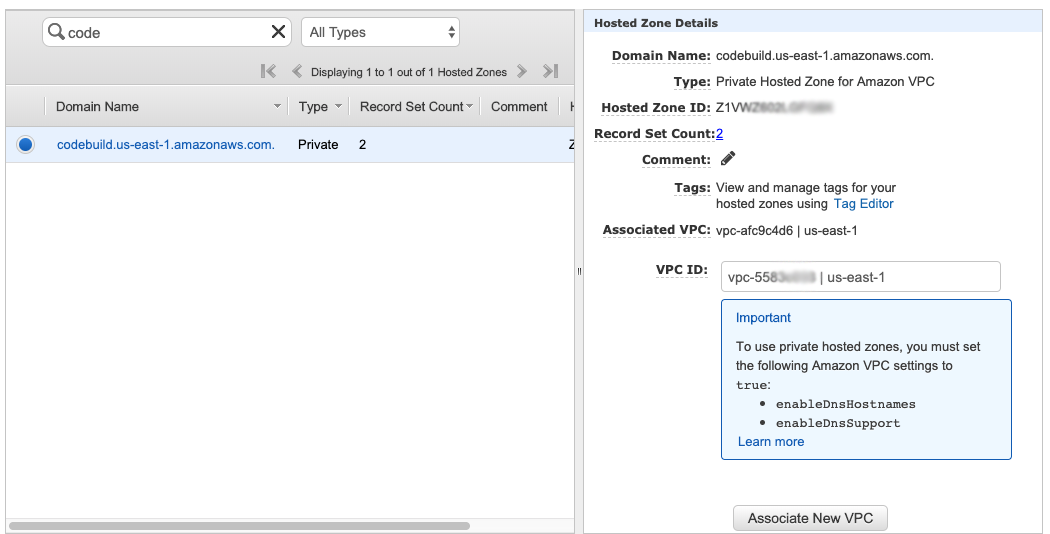Go to last page of hosted zones
This screenshot has height=534, width=1050.
click(x=550, y=71)
